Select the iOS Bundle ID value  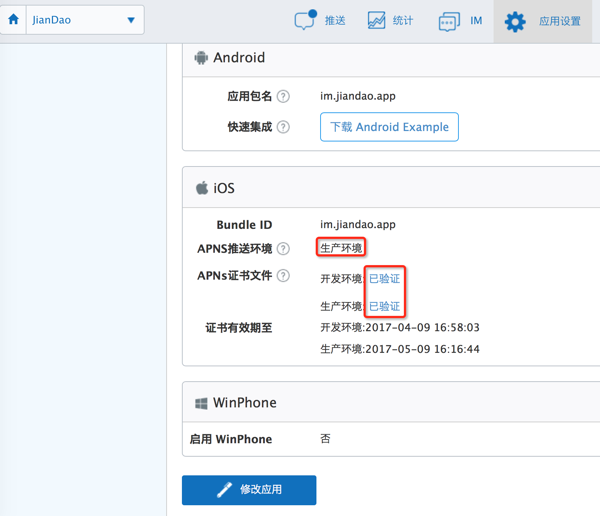click(x=358, y=225)
